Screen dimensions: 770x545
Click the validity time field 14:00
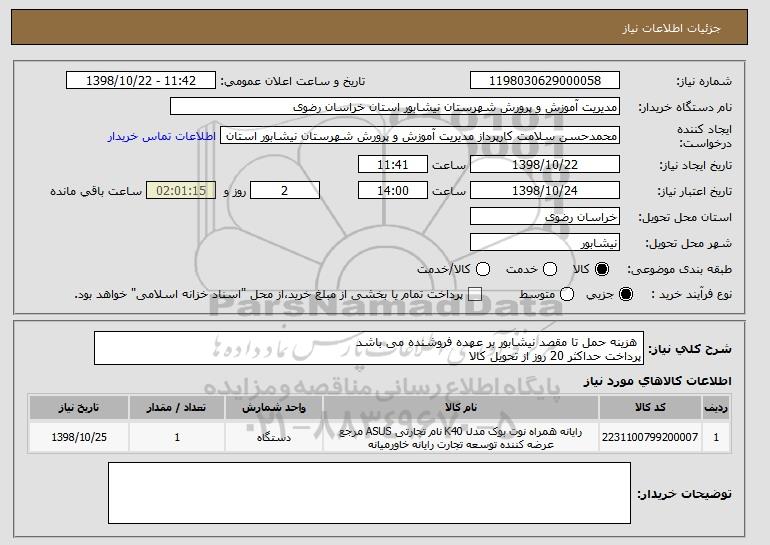(393, 191)
